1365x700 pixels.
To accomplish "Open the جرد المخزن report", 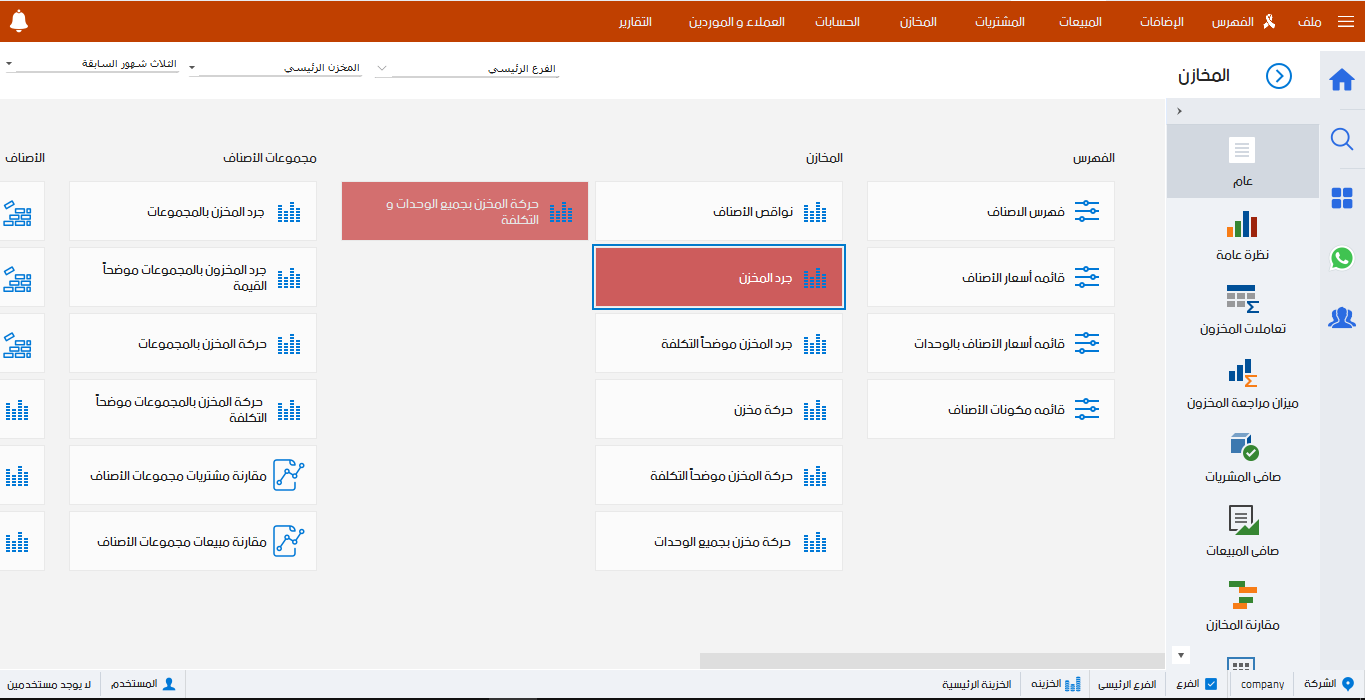I will (x=719, y=278).
